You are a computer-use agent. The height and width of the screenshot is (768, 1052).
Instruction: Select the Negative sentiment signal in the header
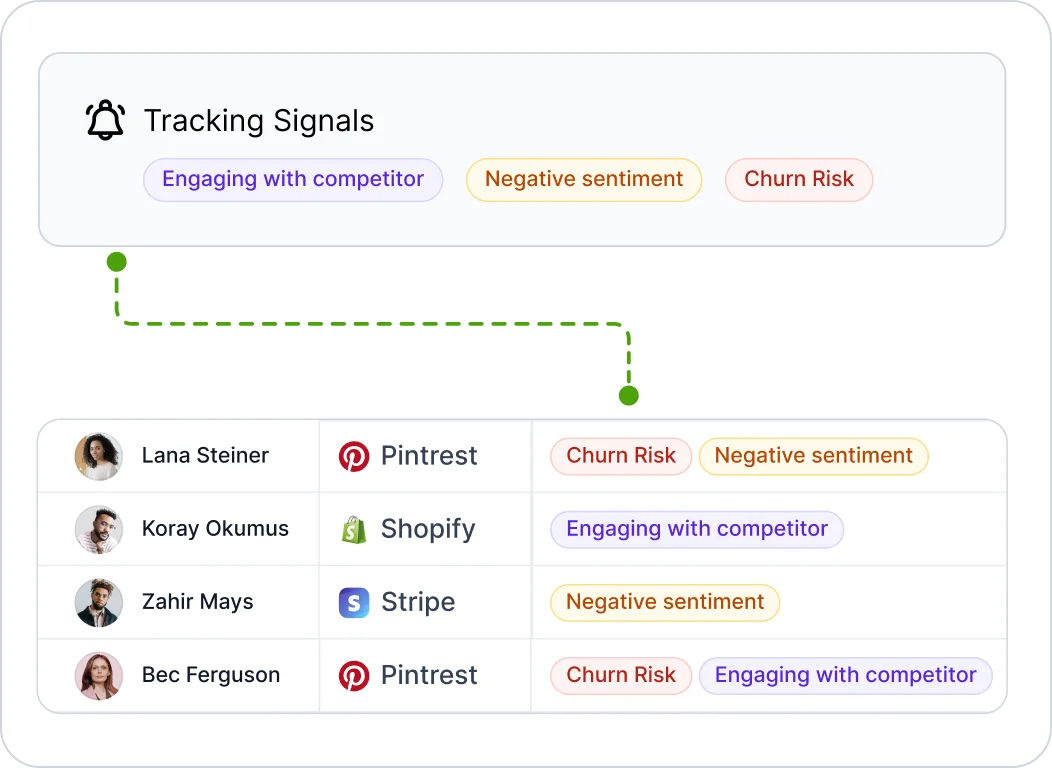coord(584,180)
